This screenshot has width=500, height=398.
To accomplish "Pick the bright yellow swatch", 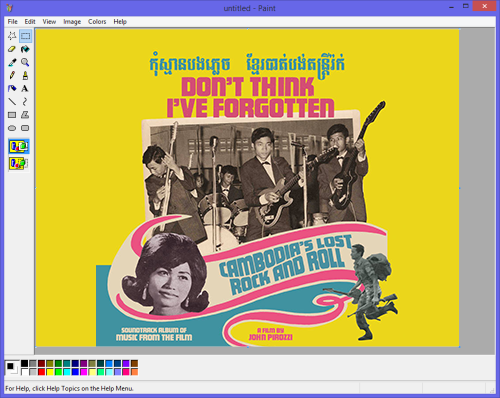I will tap(50, 372).
